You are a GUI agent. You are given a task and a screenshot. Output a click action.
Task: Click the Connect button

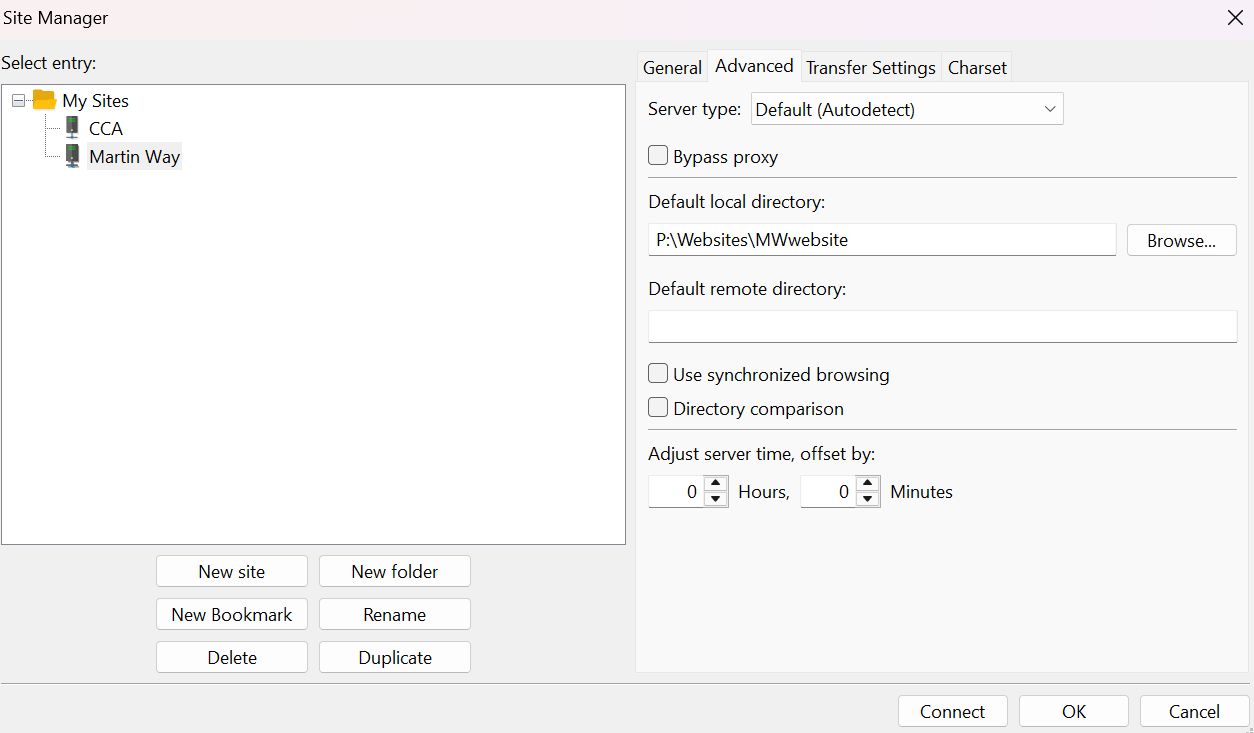tap(952, 711)
